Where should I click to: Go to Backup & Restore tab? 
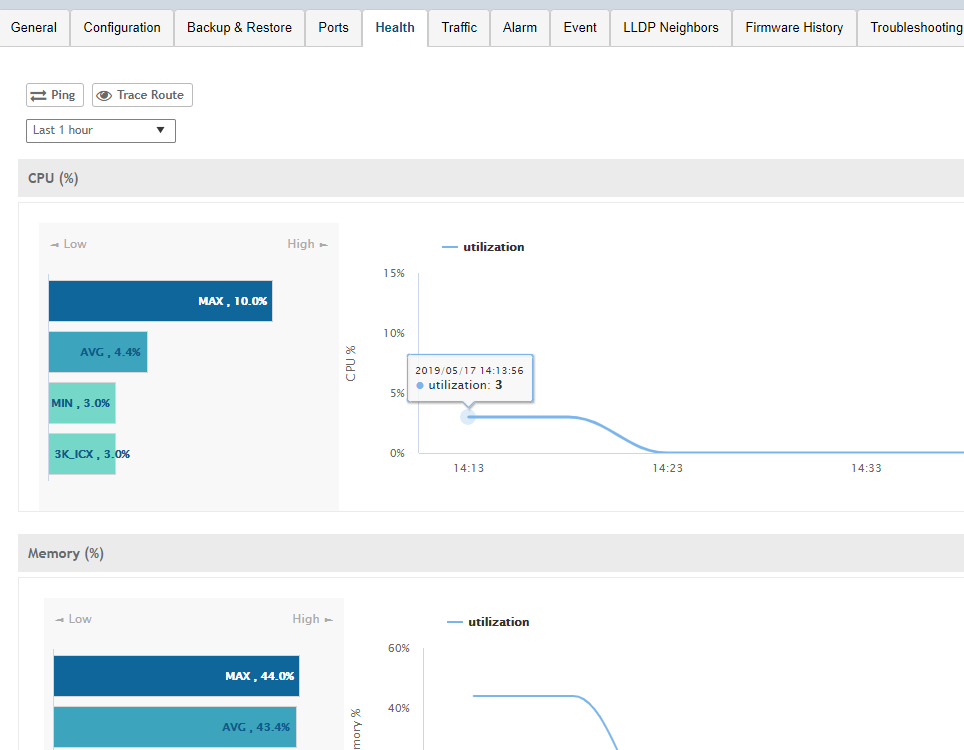click(239, 27)
